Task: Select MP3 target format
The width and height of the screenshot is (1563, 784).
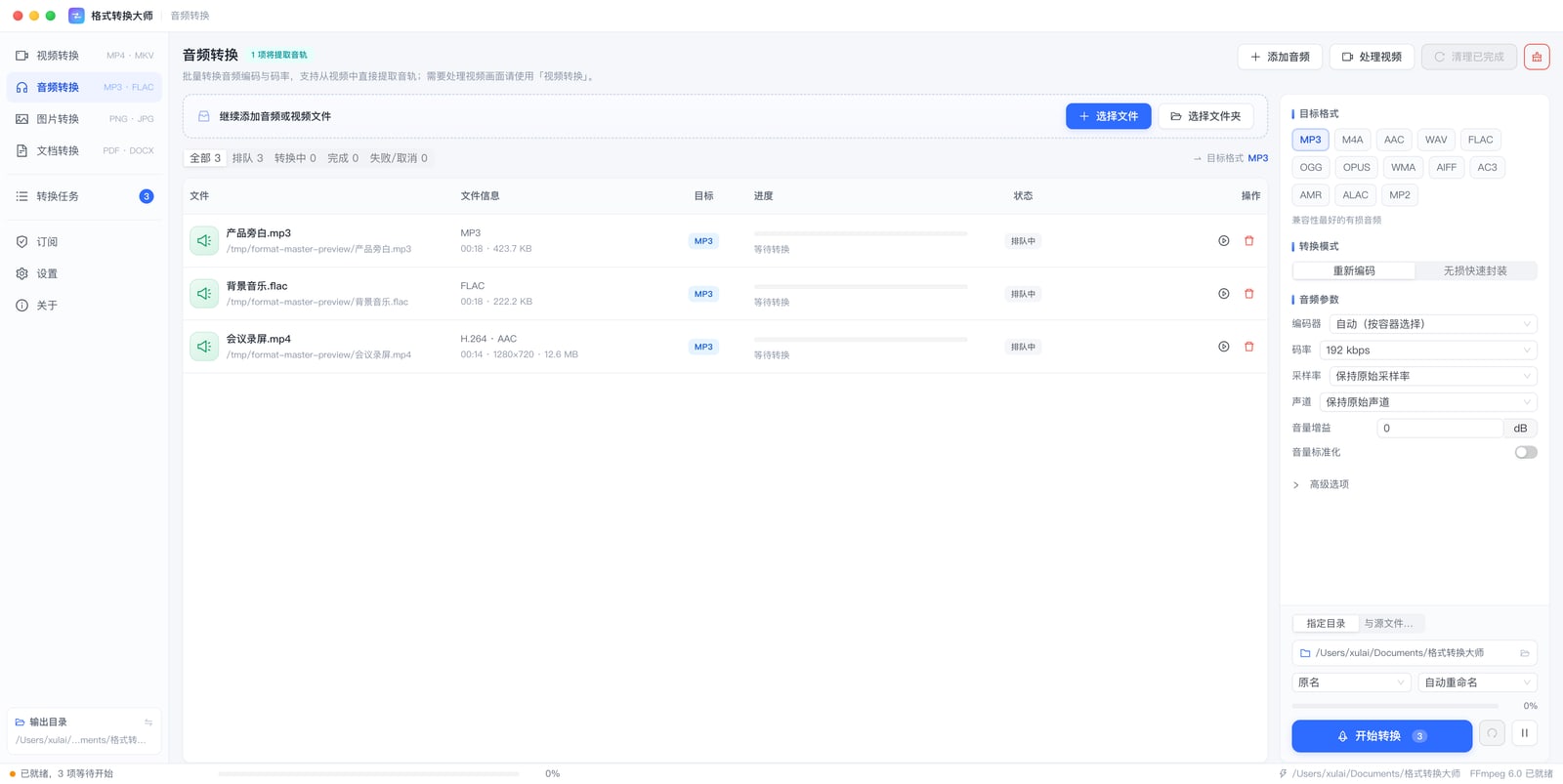Action: point(1310,140)
